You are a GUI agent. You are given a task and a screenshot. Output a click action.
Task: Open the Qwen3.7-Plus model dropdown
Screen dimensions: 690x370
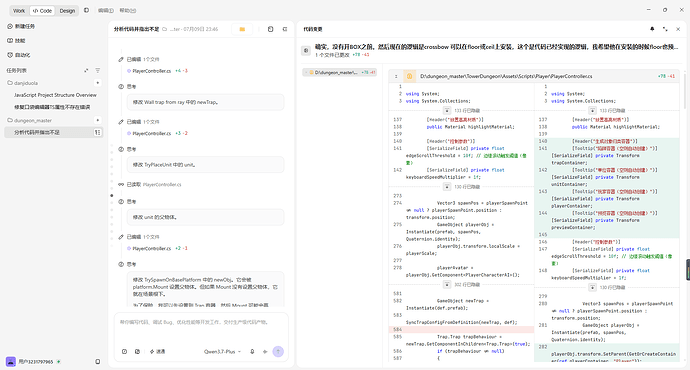[222, 352]
